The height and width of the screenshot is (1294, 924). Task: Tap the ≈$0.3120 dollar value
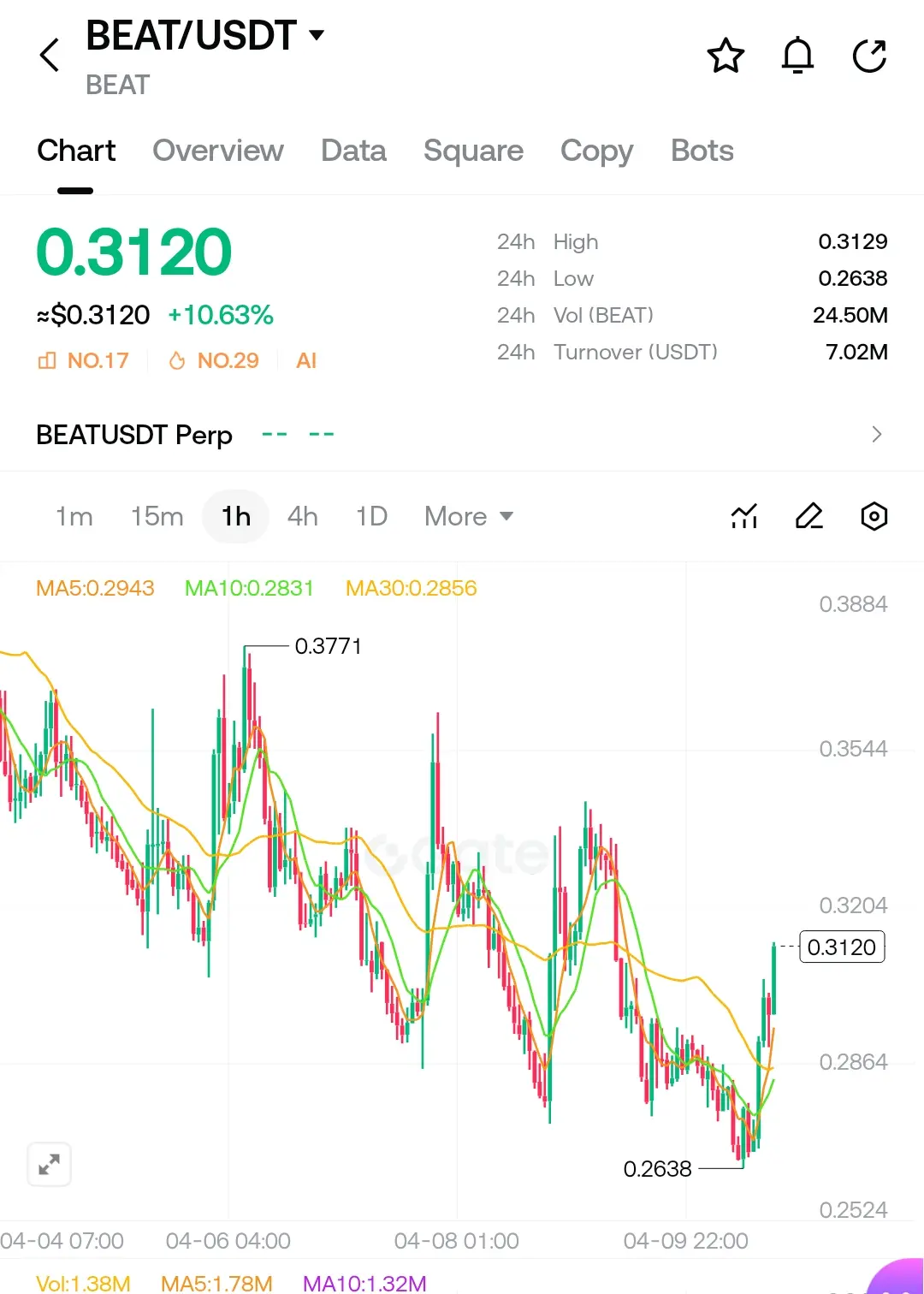[x=93, y=315]
